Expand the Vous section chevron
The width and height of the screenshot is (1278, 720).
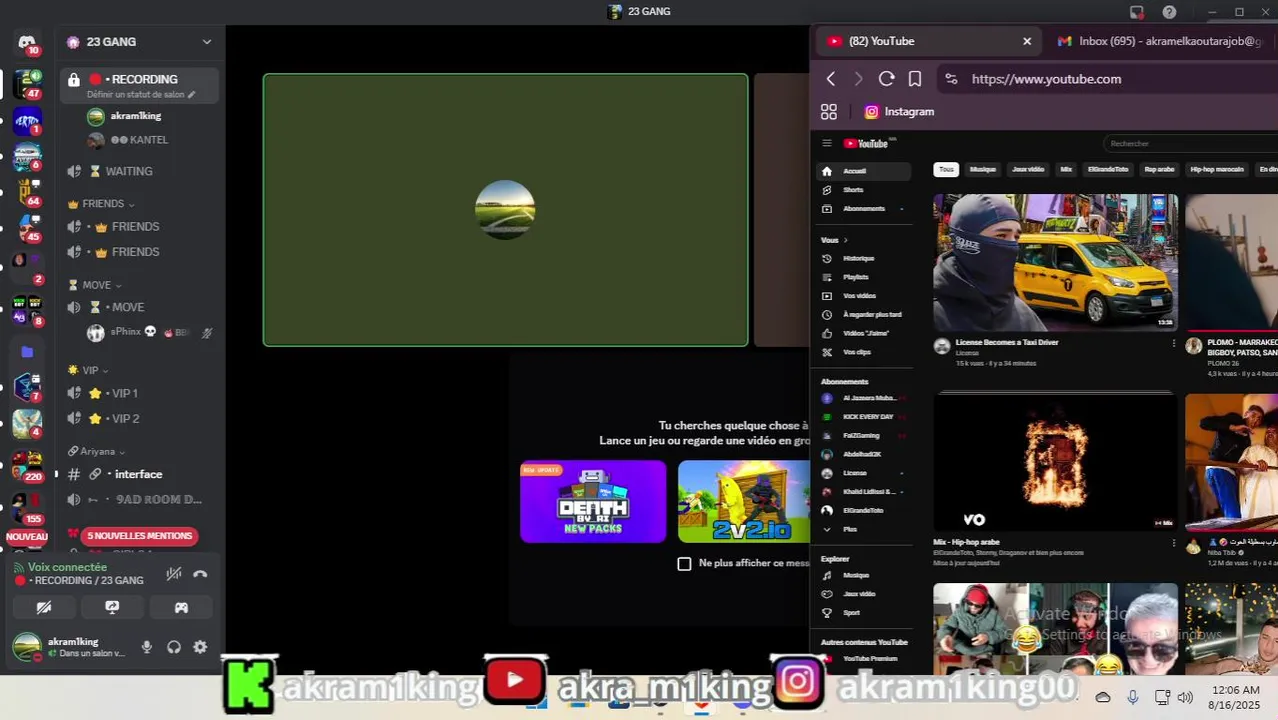(x=845, y=240)
